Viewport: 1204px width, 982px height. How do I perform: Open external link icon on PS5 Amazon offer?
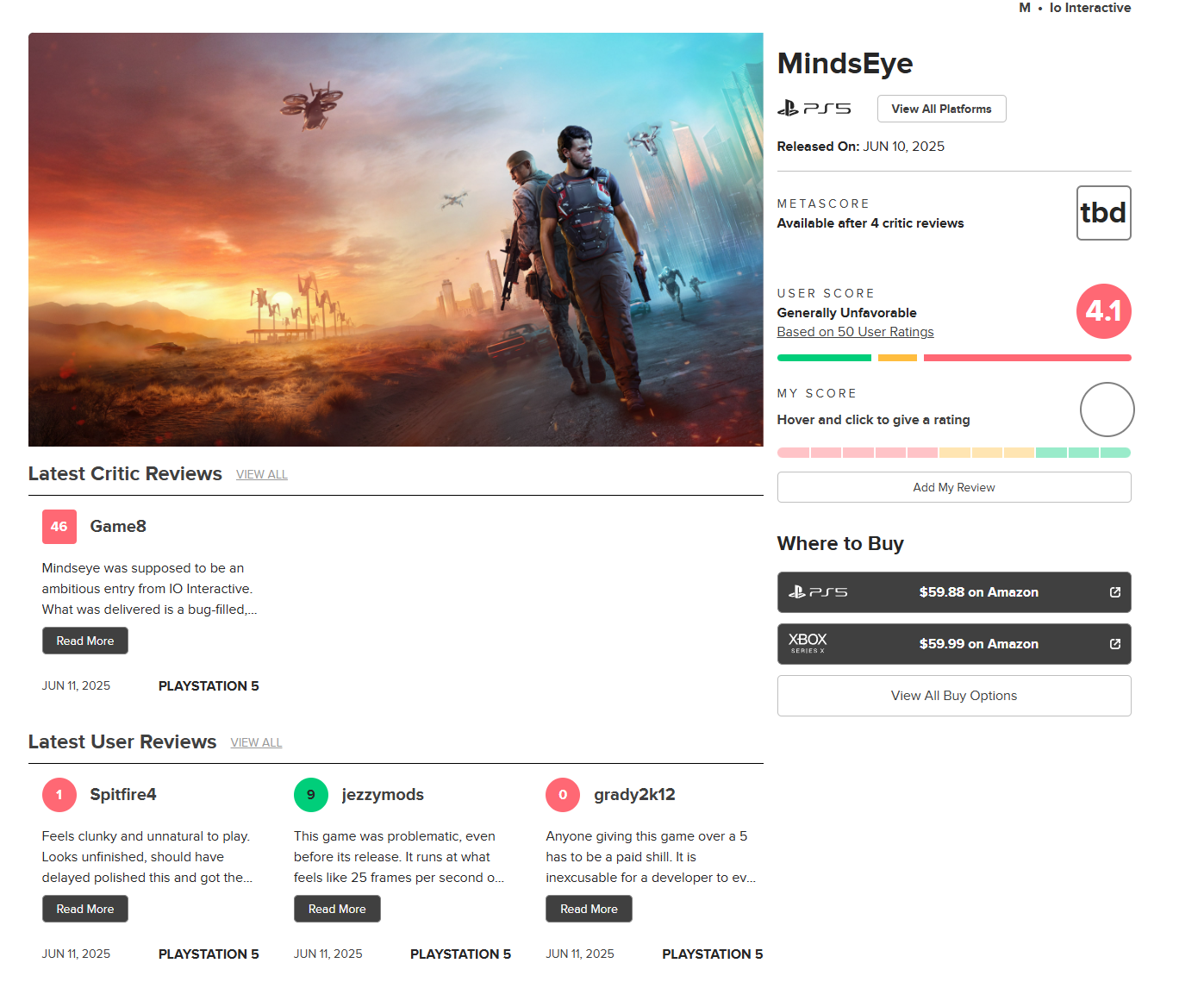(1114, 592)
